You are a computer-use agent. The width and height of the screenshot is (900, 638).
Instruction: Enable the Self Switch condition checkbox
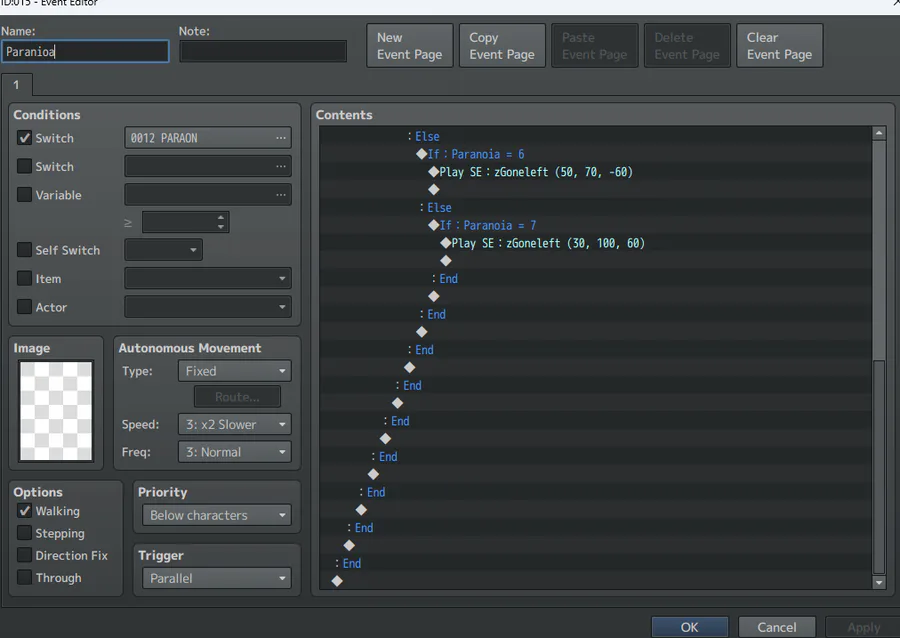pyautogui.click(x=24, y=250)
